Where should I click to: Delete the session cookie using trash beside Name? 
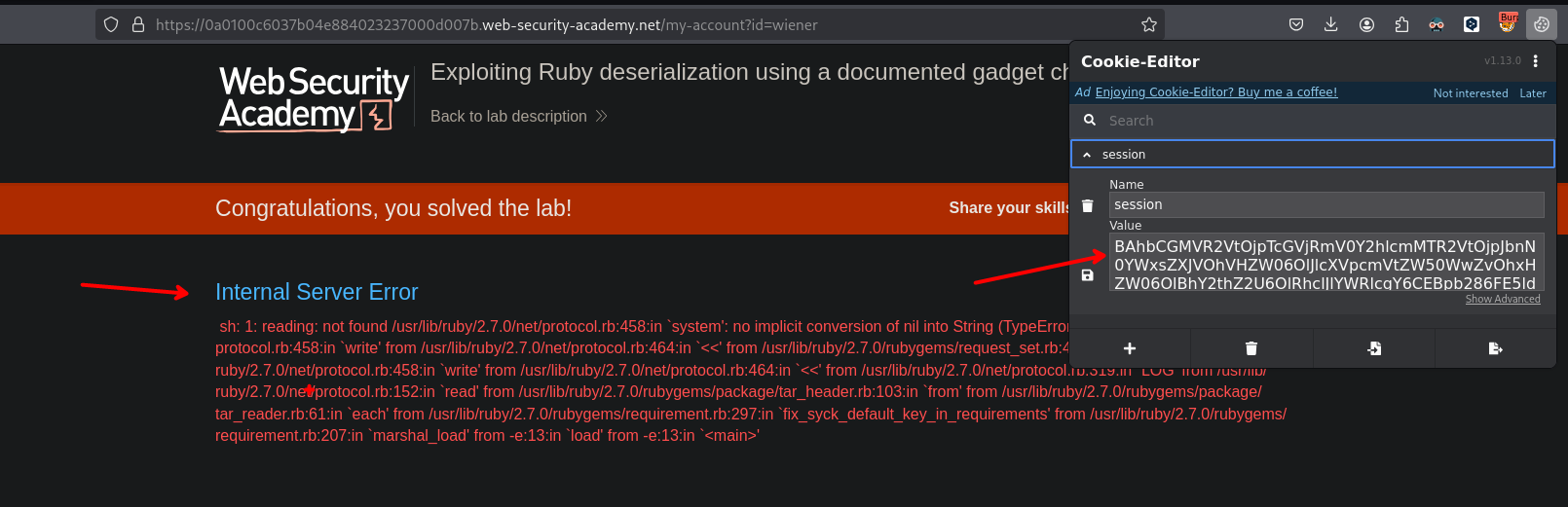(1088, 205)
